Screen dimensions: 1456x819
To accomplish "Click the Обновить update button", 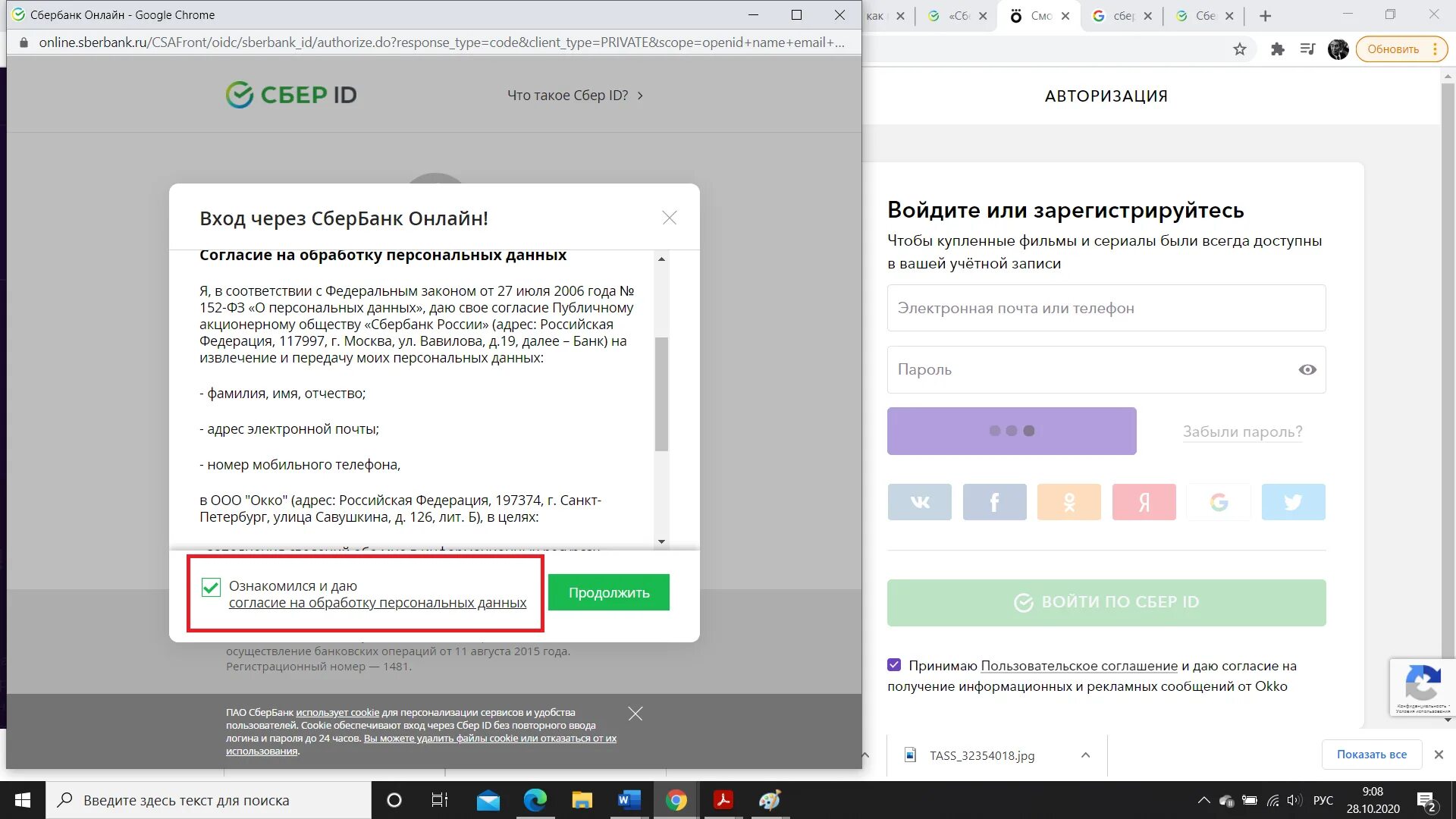I will (1393, 49).
